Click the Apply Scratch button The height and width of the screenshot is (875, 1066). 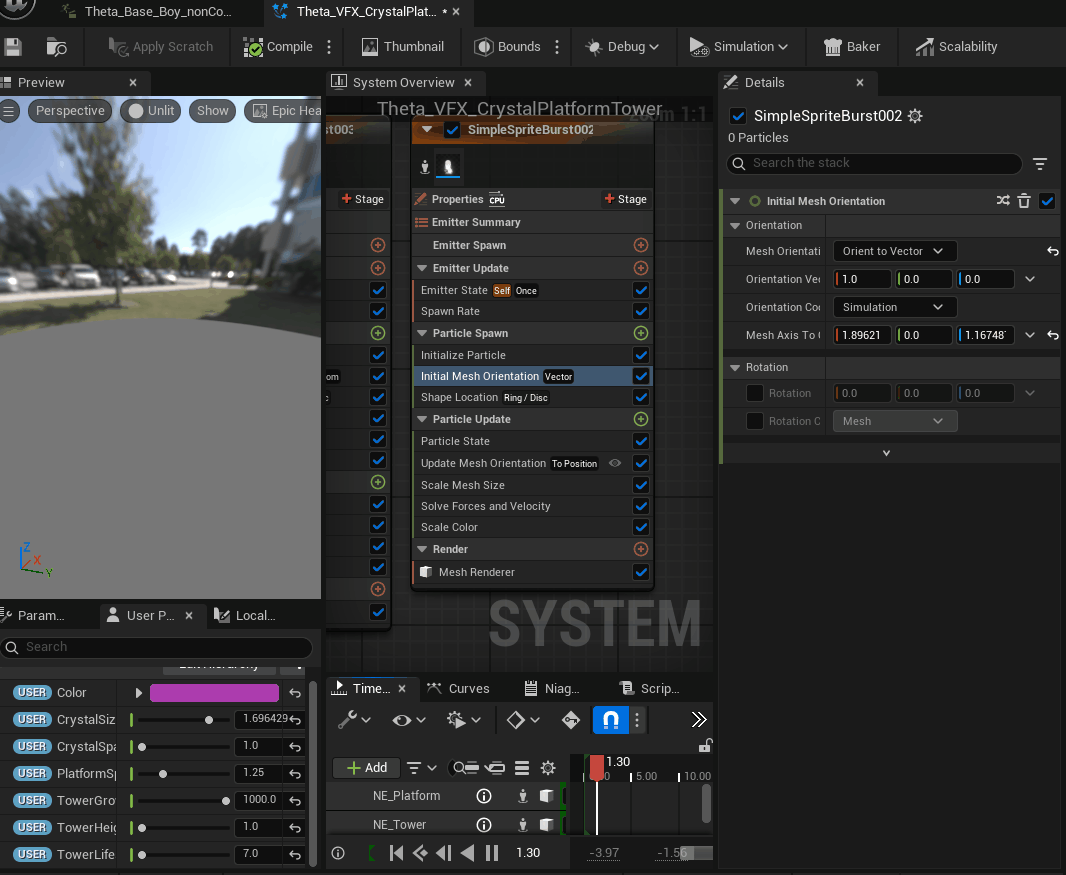[x=160, y=47]
